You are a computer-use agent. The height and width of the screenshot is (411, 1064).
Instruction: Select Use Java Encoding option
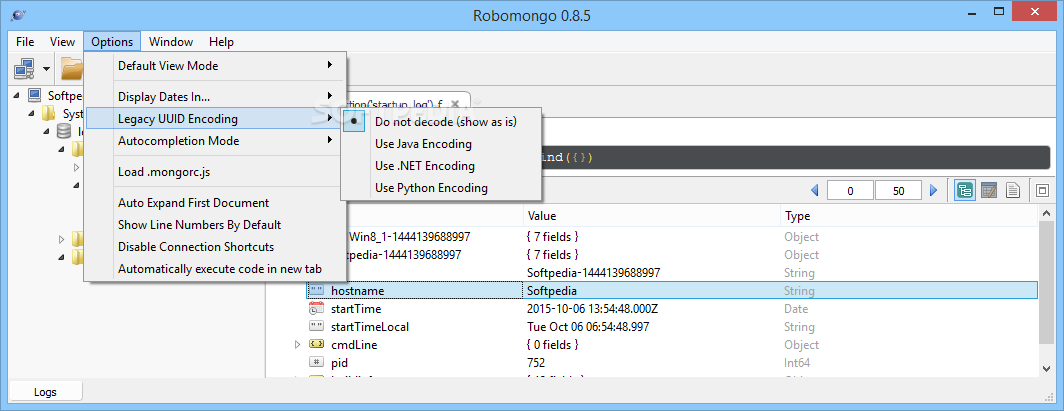pos(440,144)
